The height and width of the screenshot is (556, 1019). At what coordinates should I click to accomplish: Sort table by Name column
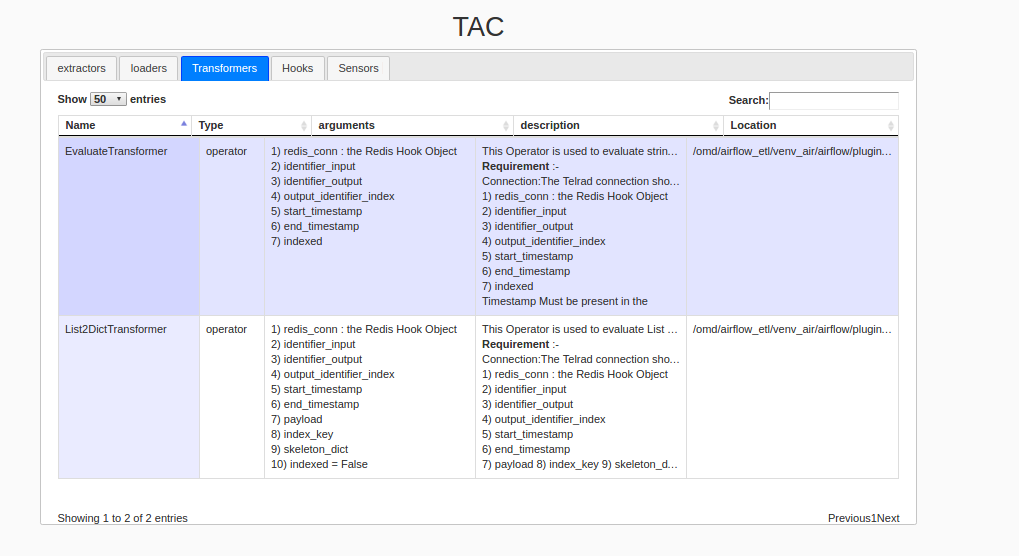tap(125, 125)
